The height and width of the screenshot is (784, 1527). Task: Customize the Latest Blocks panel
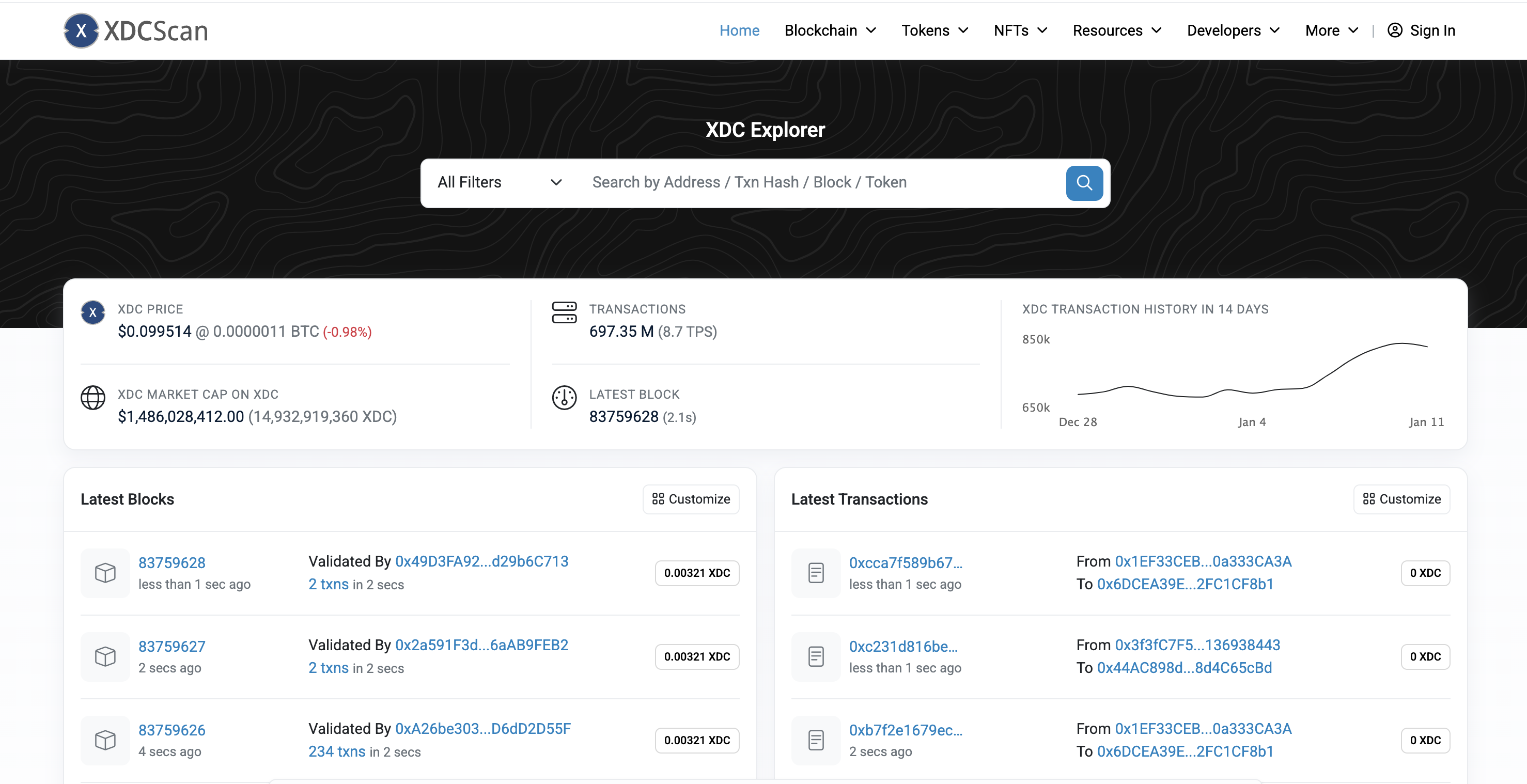pos(691,499)
